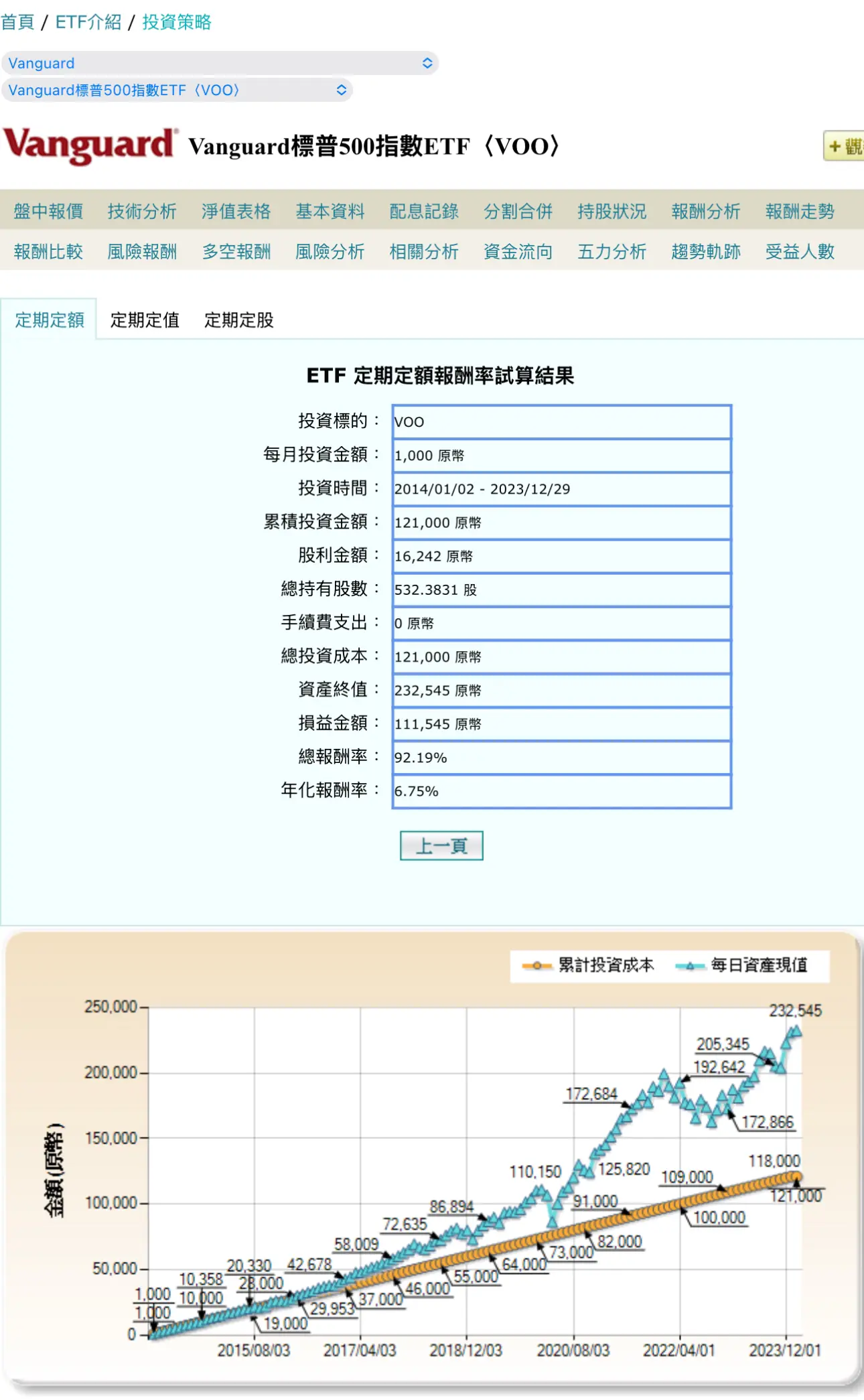Open the VOO ETF selection dropdown
864x1400 pixels.
click(177, 90)
